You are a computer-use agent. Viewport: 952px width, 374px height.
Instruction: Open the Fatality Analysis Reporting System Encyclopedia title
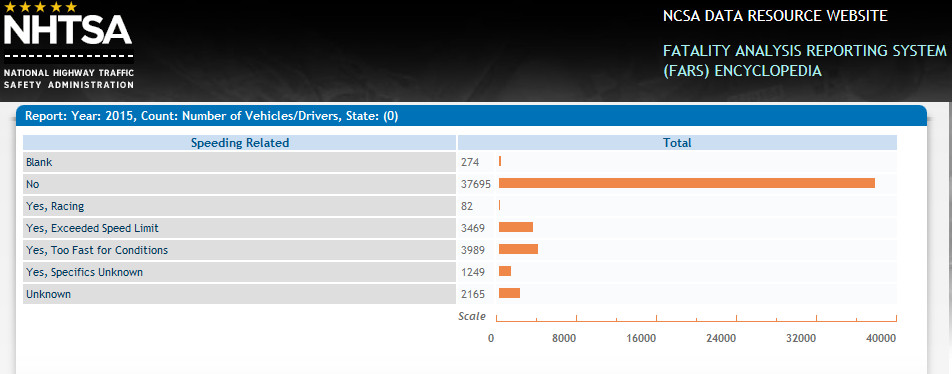(804, 61)
